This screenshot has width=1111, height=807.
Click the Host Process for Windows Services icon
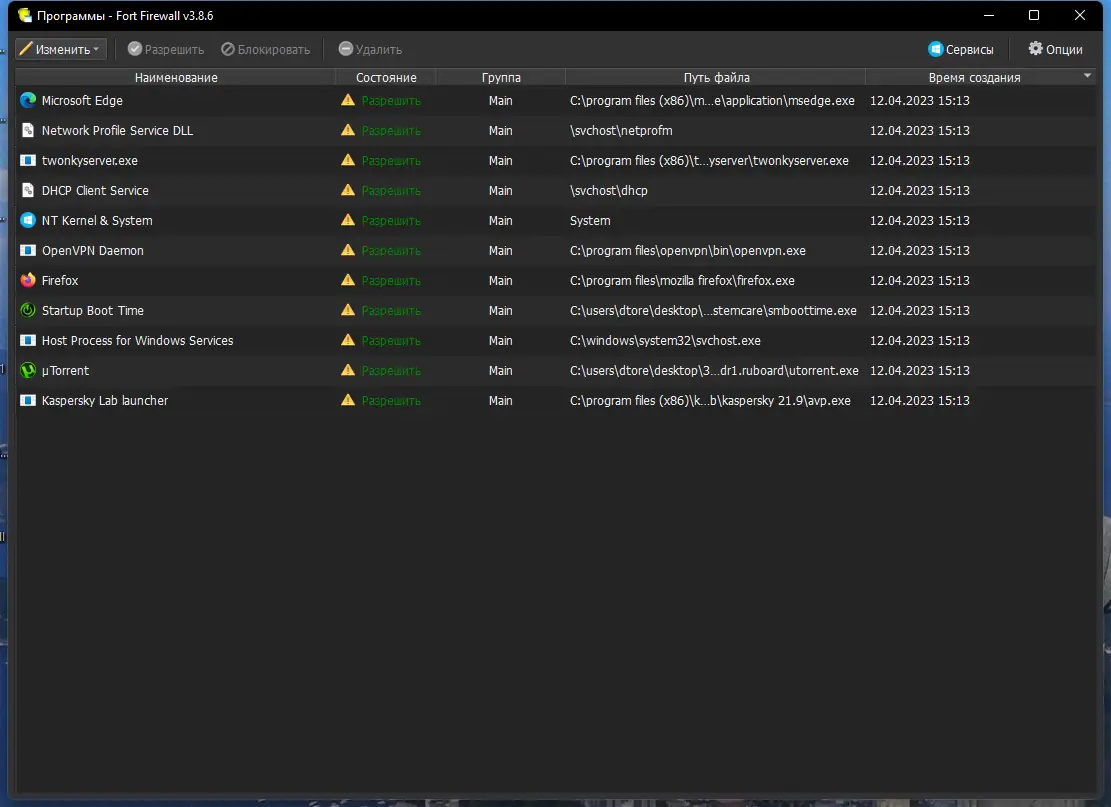[x=28, y=340]
